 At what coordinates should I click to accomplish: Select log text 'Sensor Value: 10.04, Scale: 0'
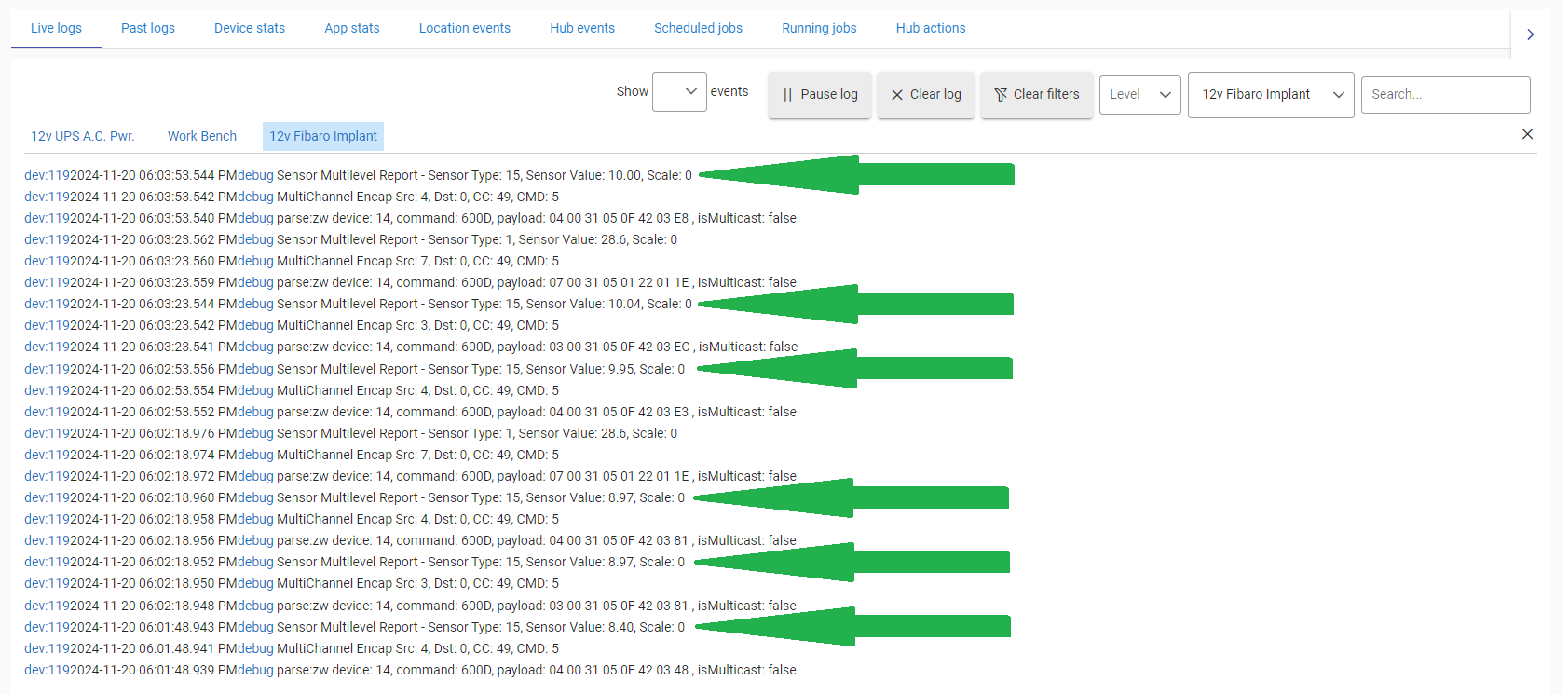coord(608,304)
